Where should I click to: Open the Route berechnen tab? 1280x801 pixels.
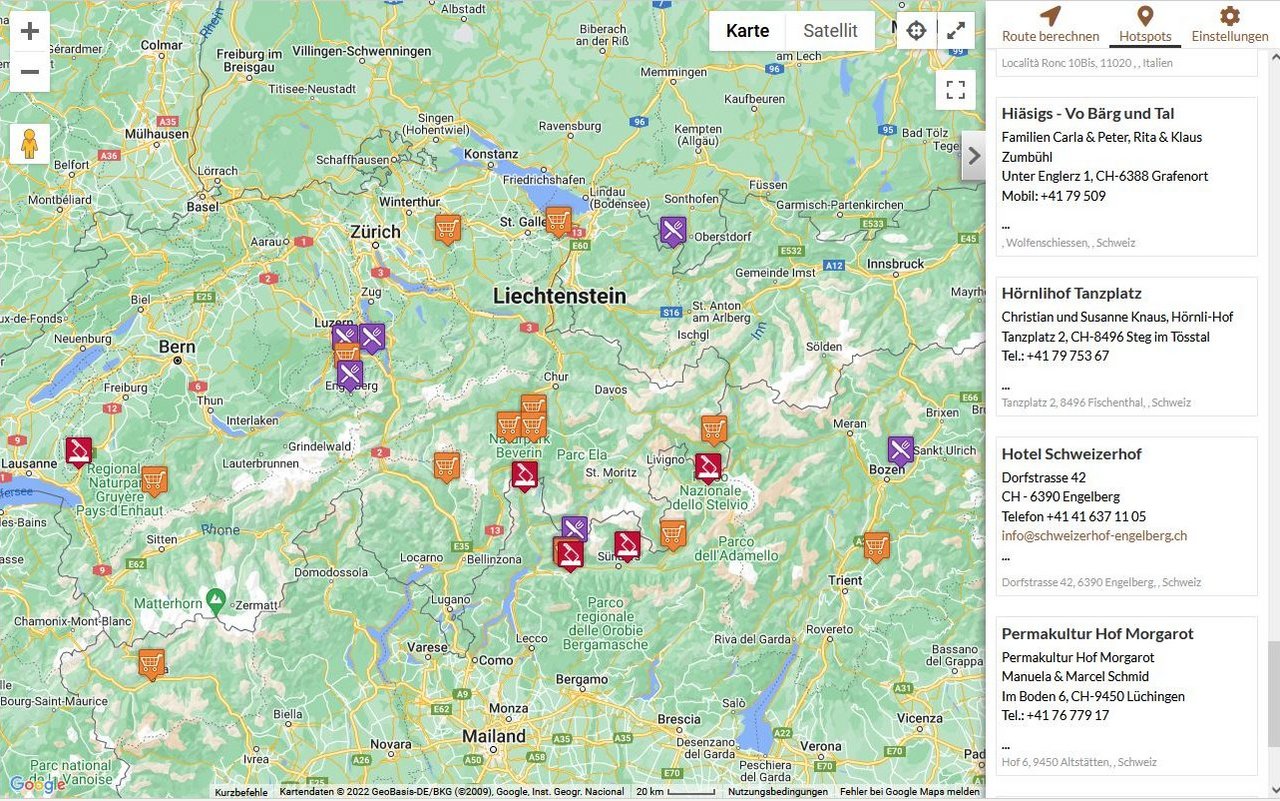coord(1050,25)
